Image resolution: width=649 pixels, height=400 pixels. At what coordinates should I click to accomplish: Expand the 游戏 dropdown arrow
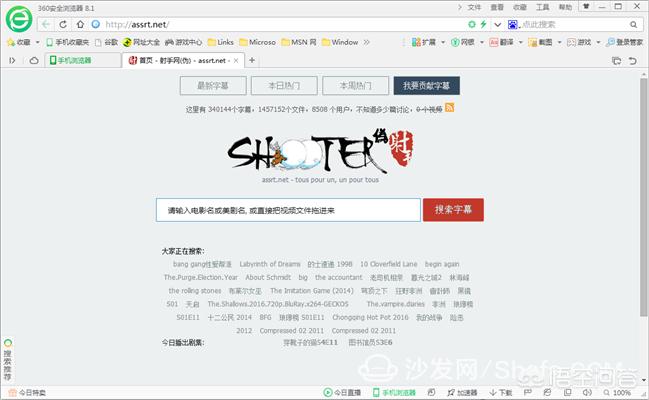pos(598,42)
